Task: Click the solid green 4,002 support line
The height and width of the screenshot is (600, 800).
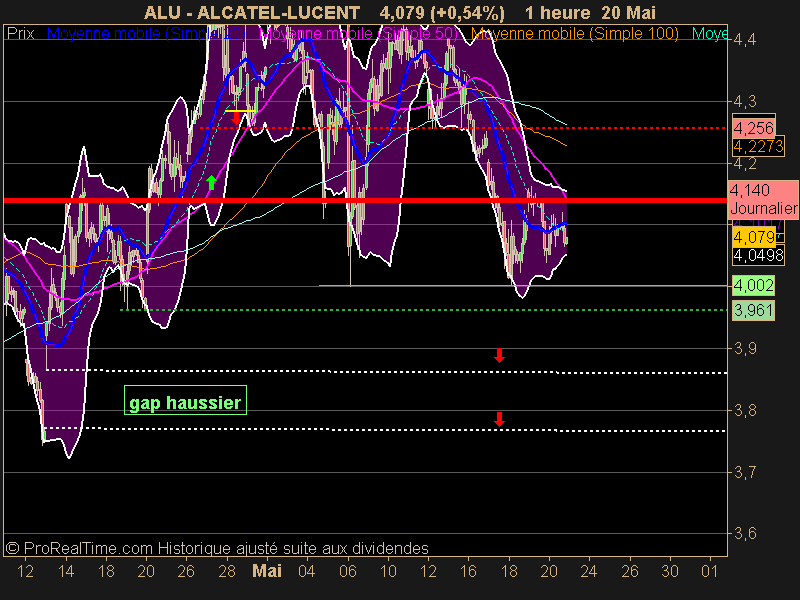Action: [523, 286]
